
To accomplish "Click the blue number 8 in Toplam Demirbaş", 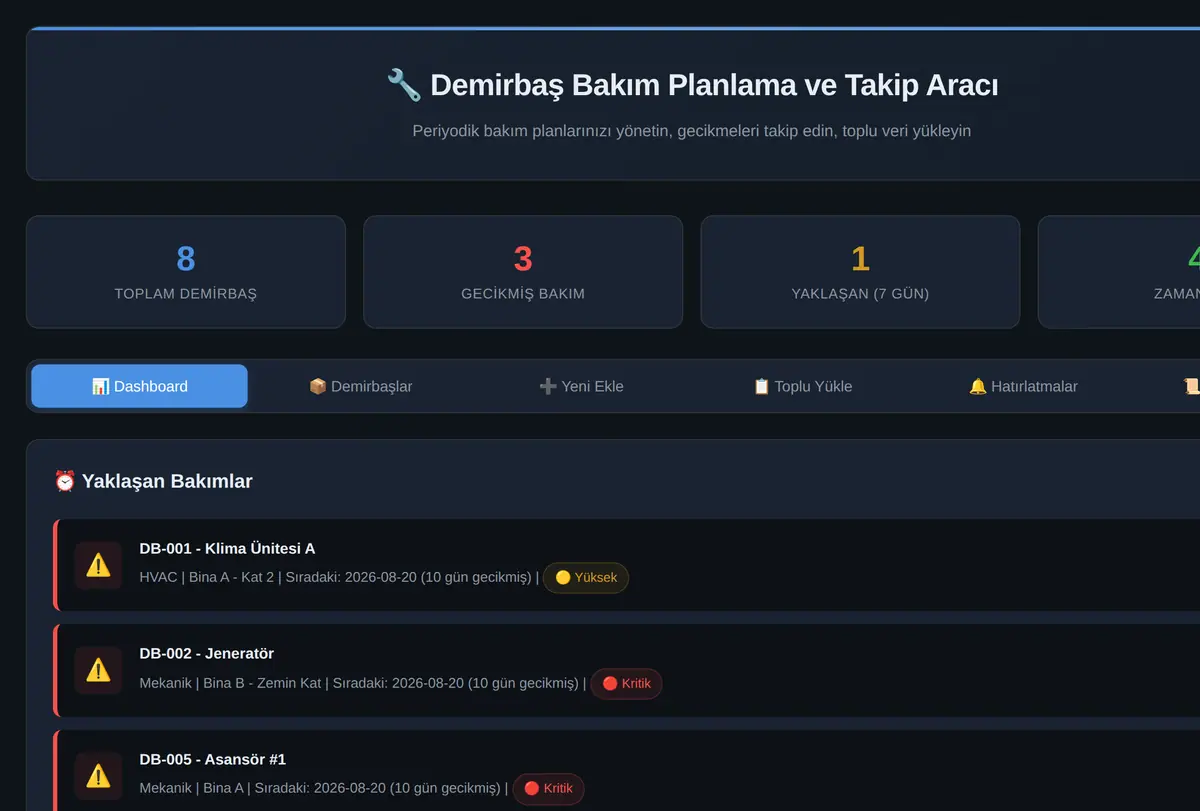I will 186,259.
